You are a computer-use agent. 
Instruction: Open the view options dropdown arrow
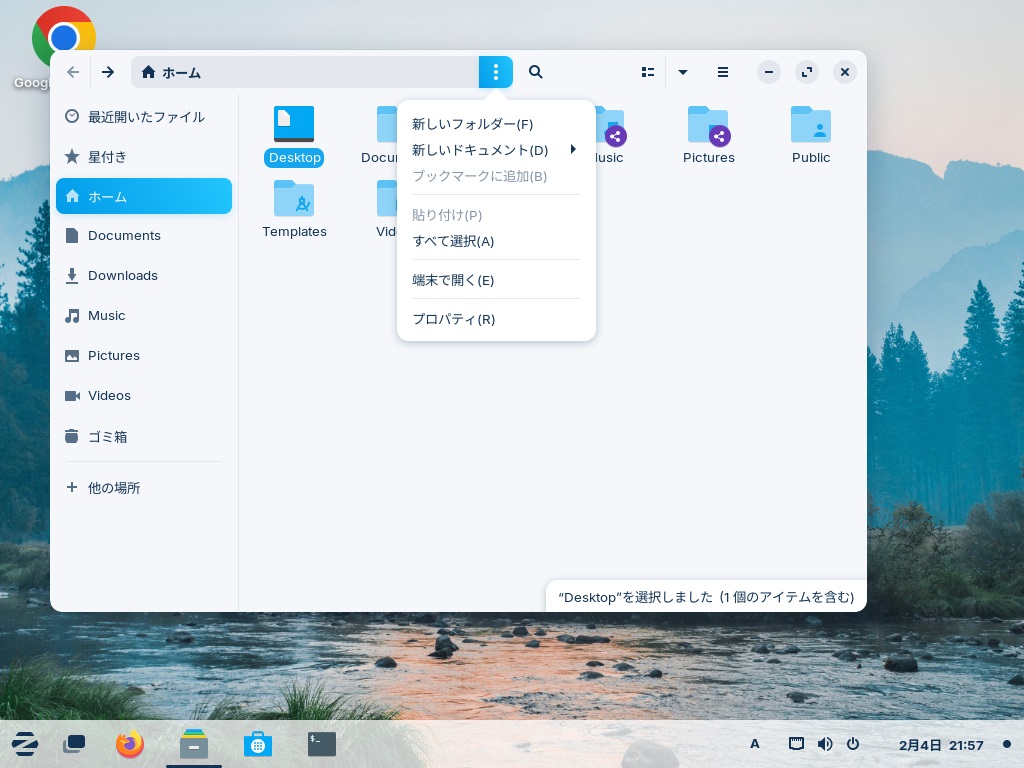pyautogui.click(x=683, y=72)
